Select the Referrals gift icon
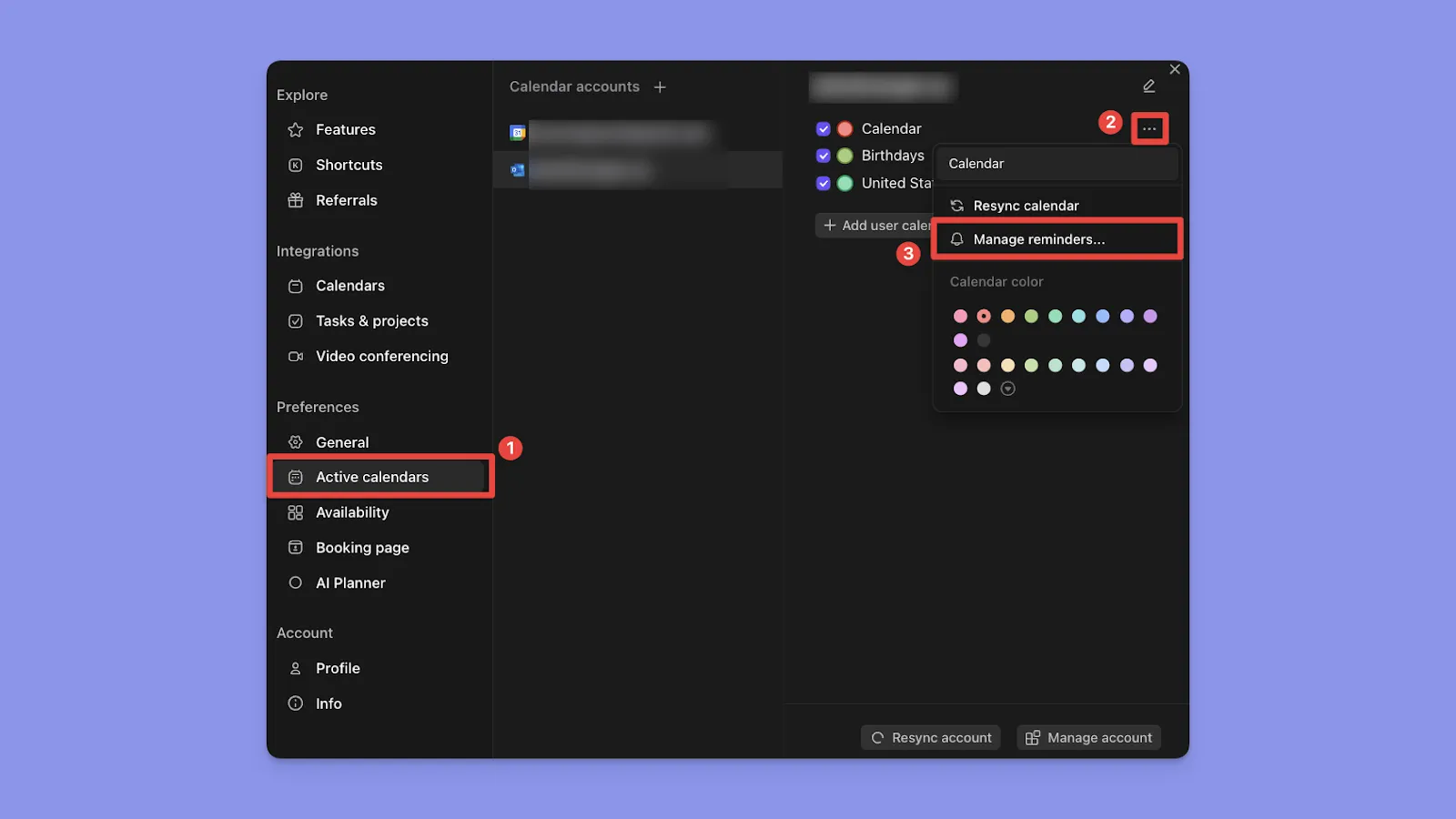Viewport: 1456px width, 819px height. [295, 199]
